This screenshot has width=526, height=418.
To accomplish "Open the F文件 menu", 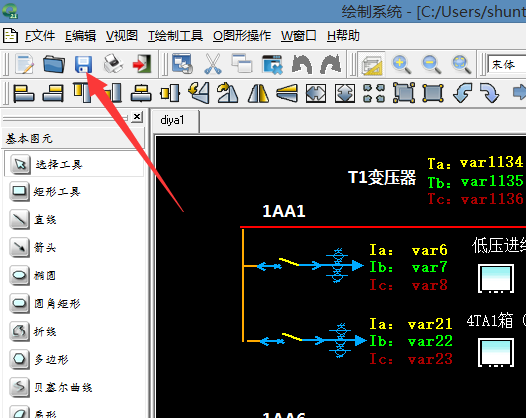I will pos(40,36).
